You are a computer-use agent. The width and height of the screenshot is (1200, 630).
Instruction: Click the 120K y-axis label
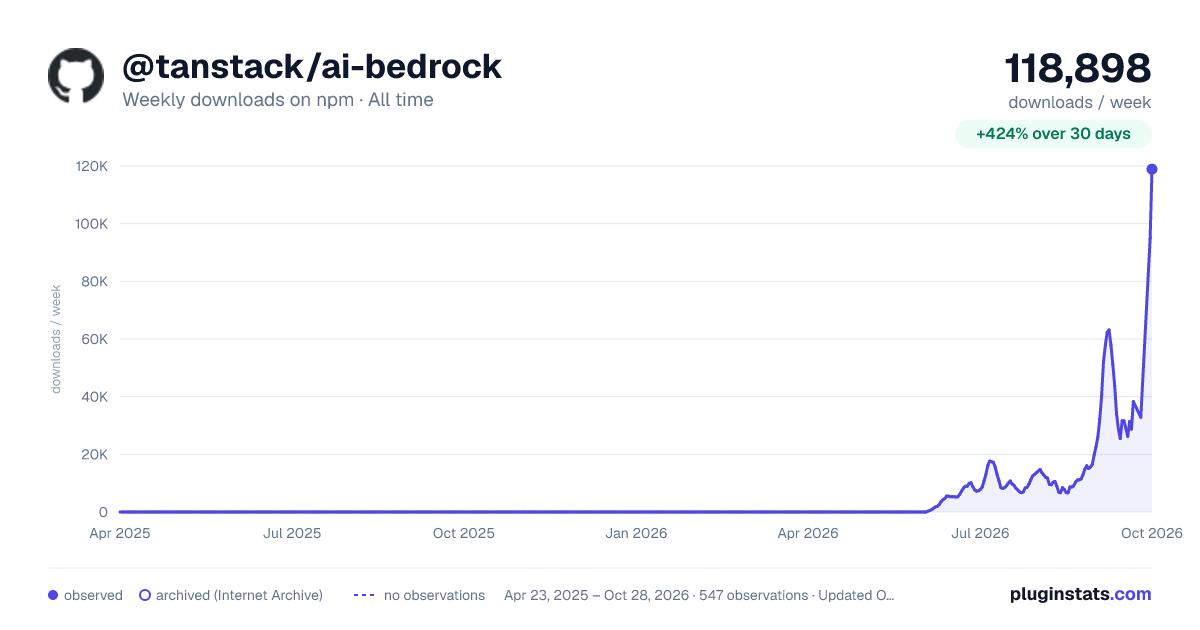[x=92, y=166]
